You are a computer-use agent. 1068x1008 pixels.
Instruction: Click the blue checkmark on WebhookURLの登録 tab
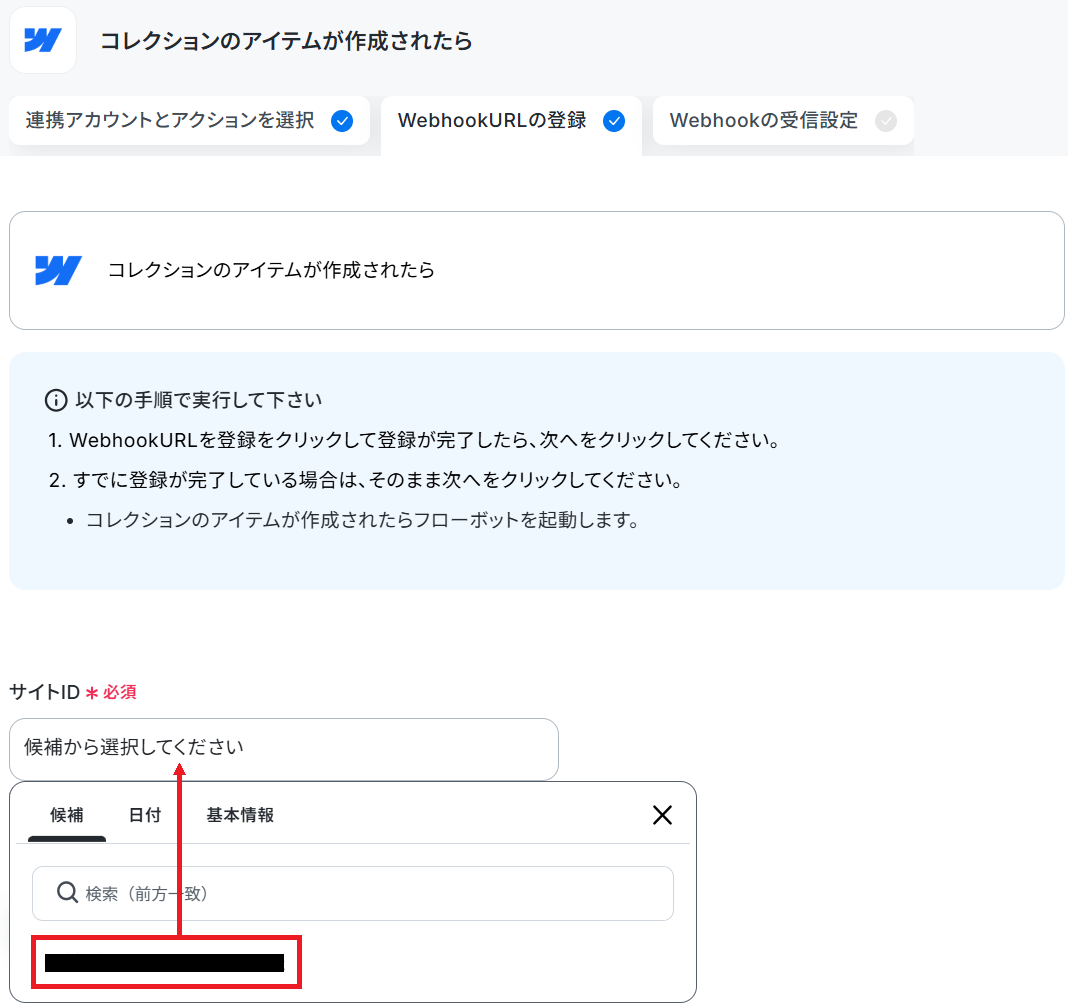[x=614, y=121]
